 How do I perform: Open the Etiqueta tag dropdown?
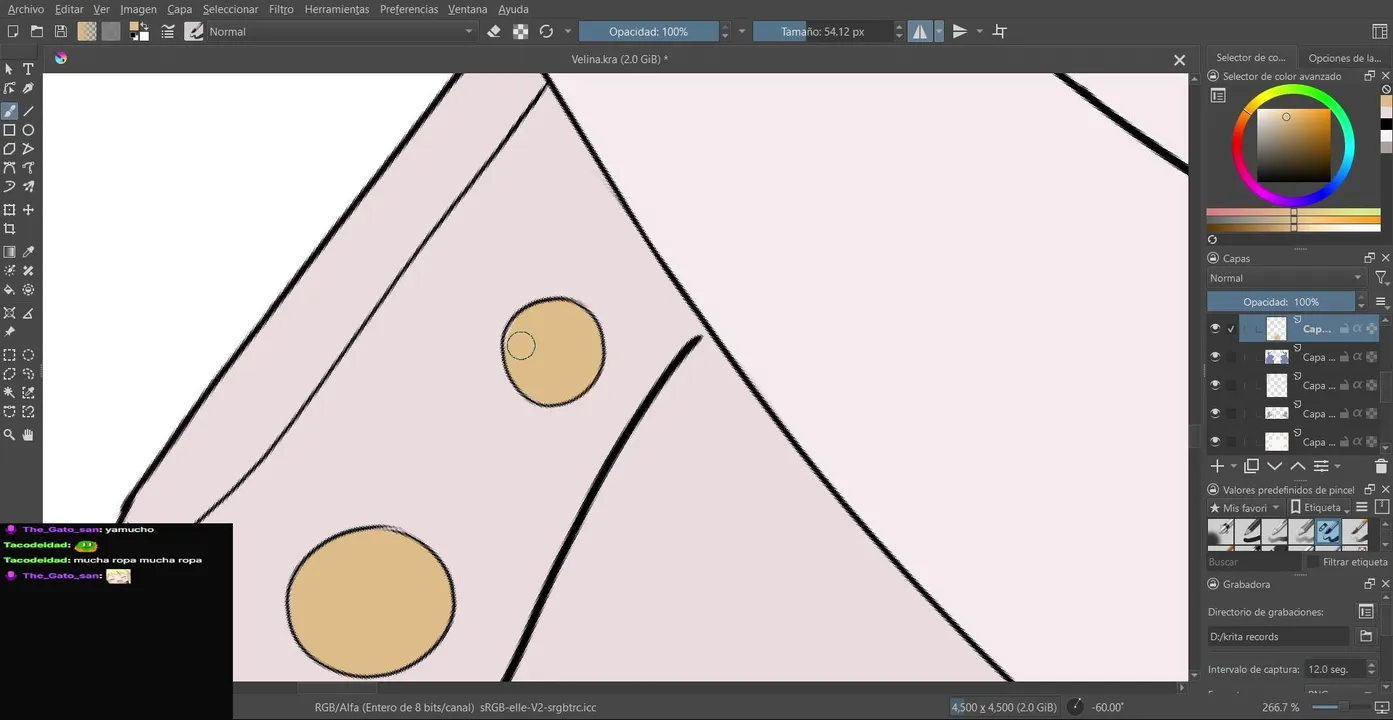coord(1319,508)
